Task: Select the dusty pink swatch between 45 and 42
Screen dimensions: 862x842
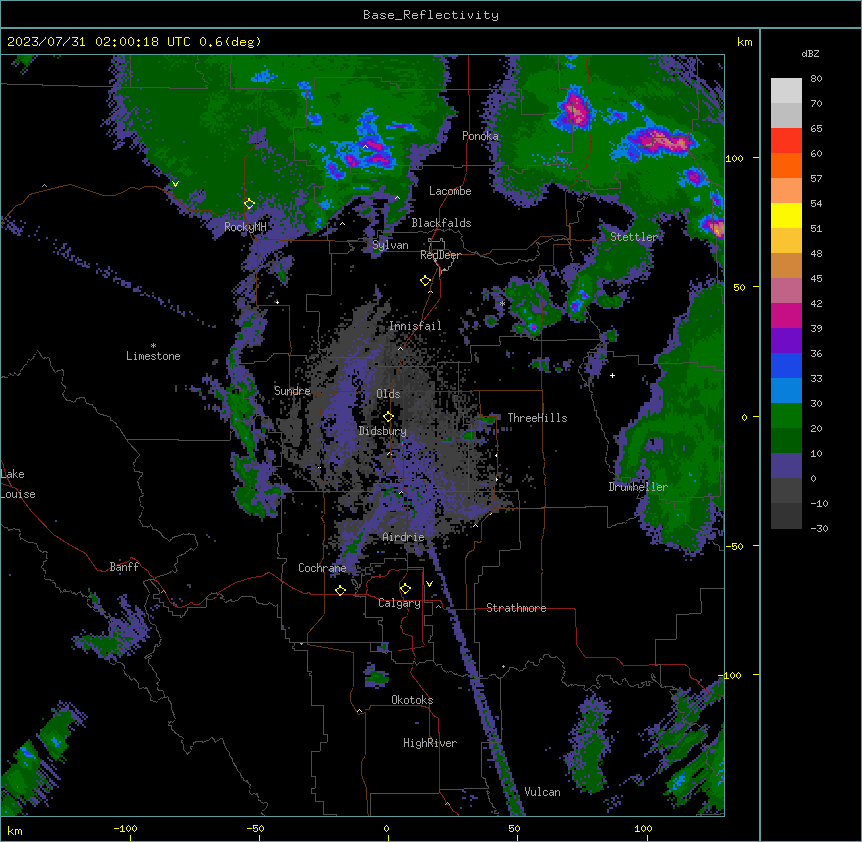Action: coord(786,291)
